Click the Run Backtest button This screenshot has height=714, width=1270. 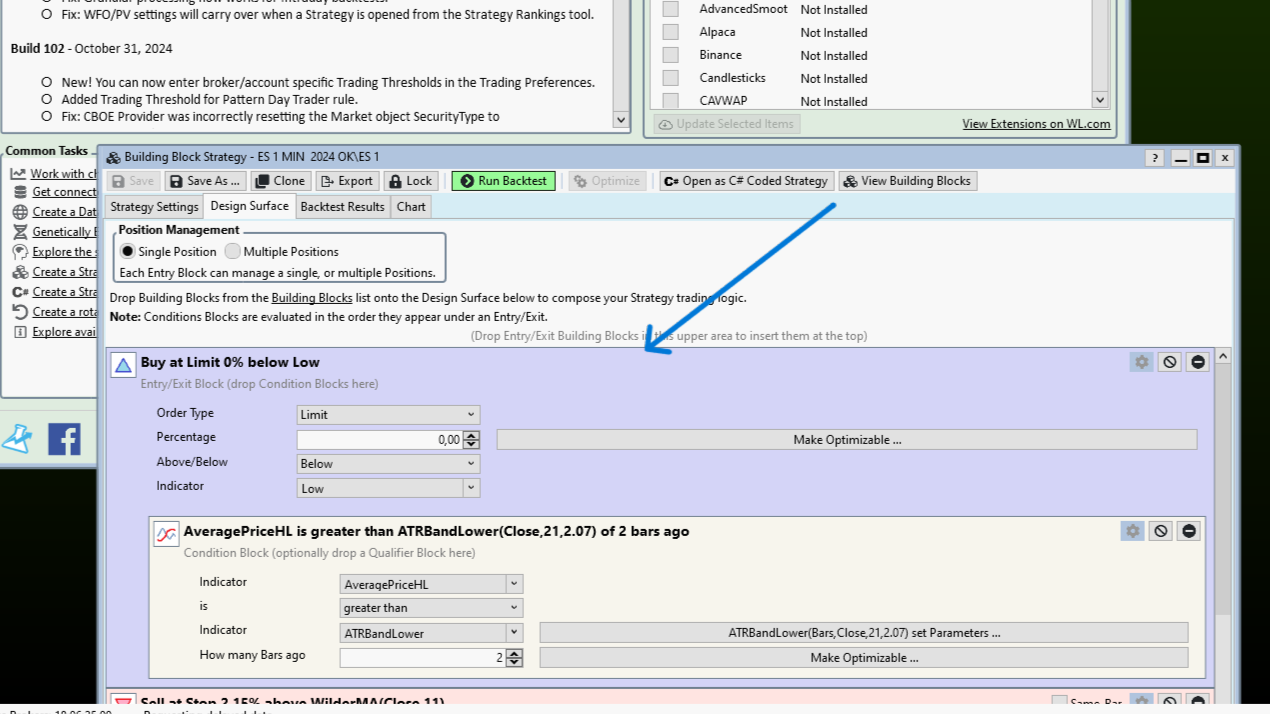(503, 181)
